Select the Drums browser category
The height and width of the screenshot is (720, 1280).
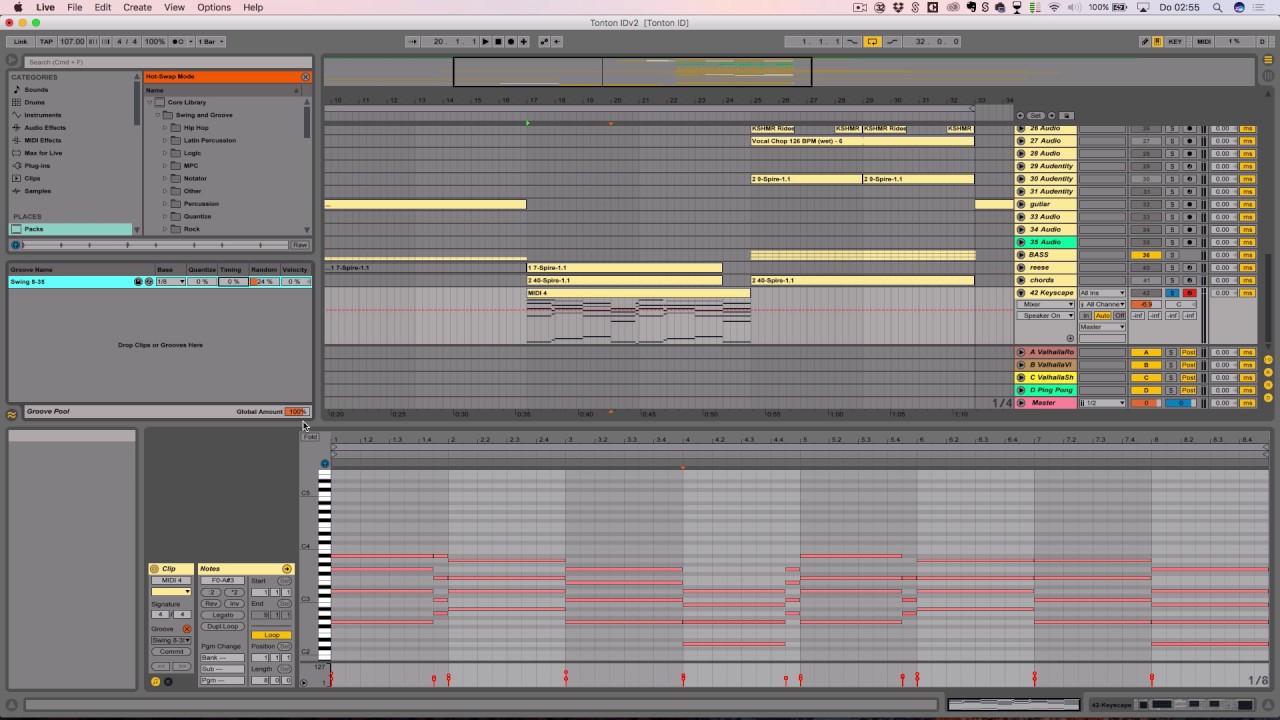point(35,102)
